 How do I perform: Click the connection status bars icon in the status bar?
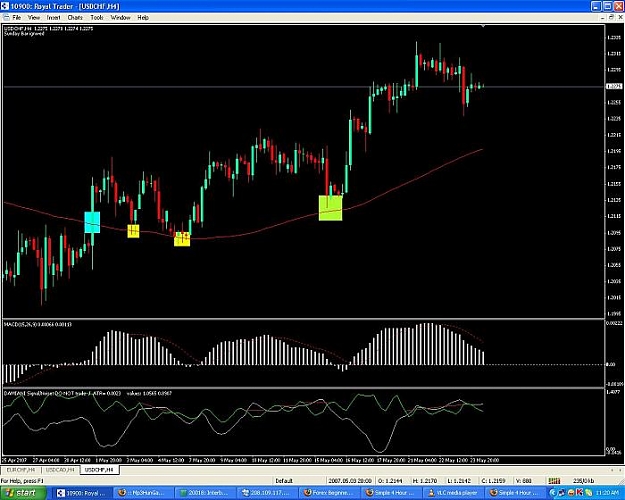[x=554, y=481]
